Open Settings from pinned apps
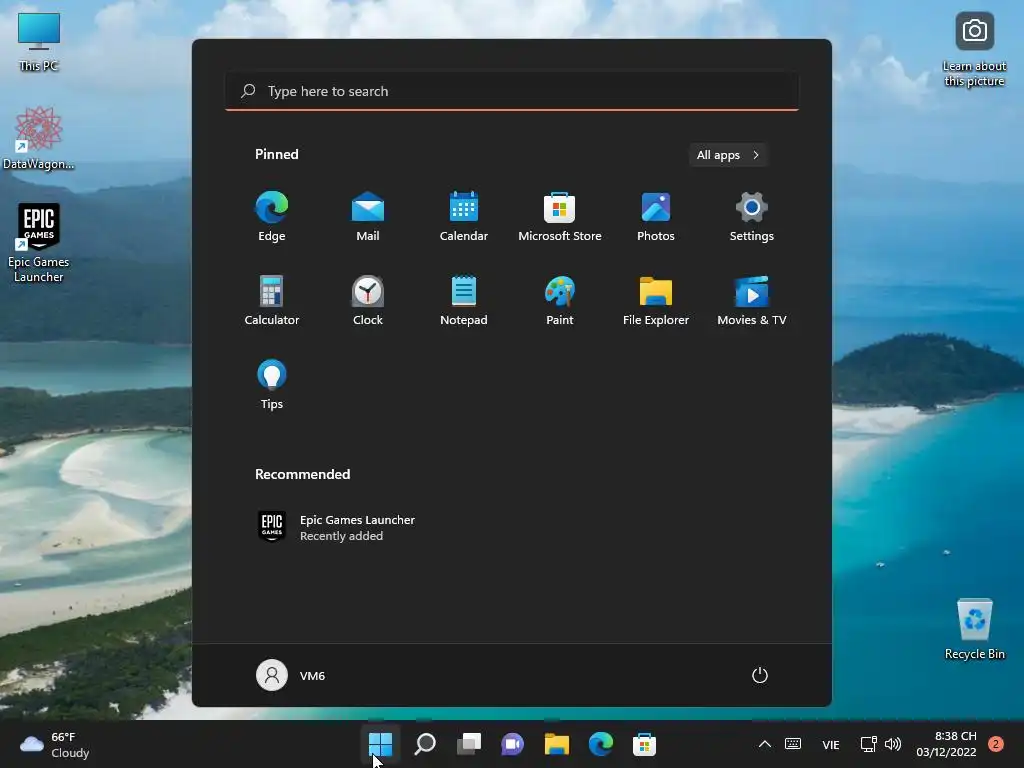Viewport: 1024px width, 768px height. pyautogui.click(x=752, y=217)
